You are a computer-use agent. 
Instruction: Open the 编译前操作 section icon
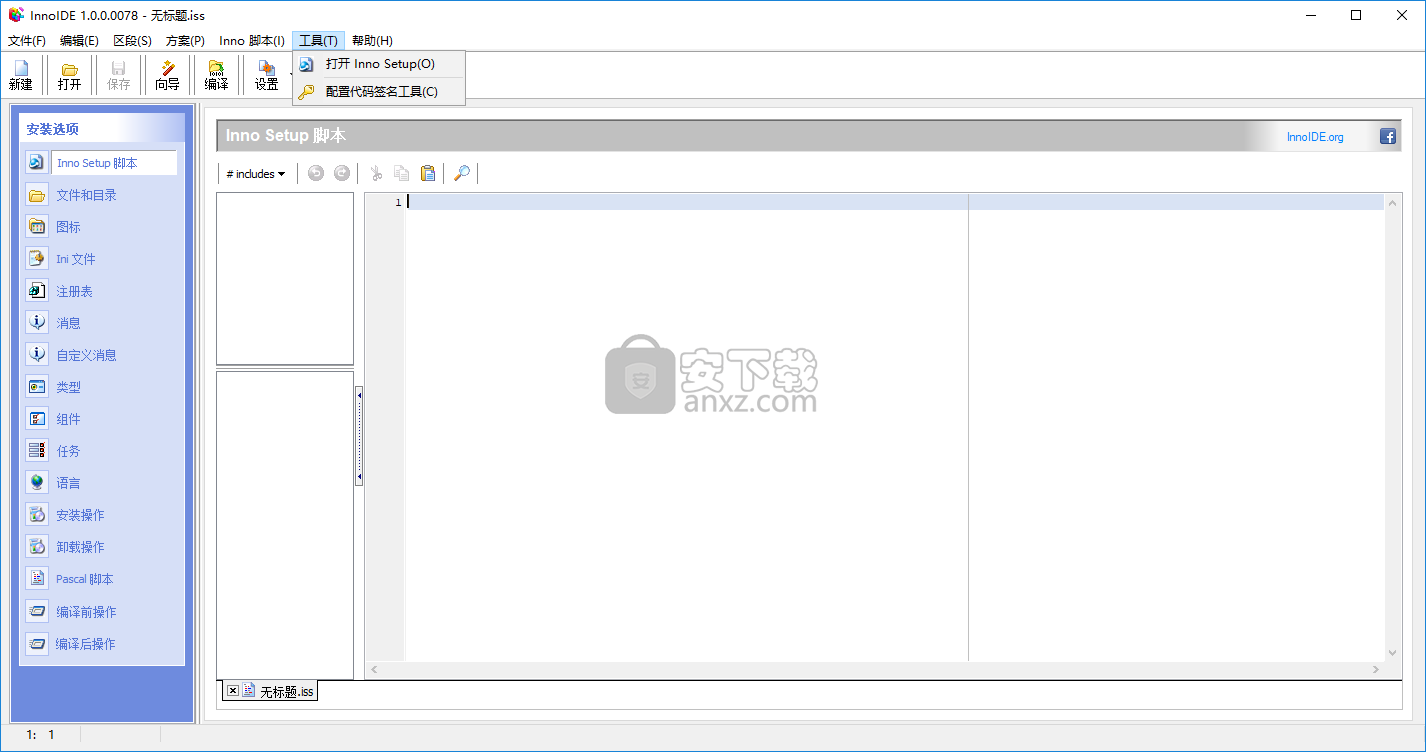pos(37,612)
